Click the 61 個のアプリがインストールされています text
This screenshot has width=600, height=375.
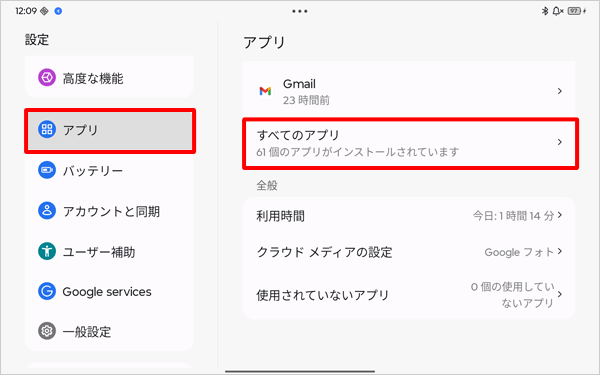point(357,152)
